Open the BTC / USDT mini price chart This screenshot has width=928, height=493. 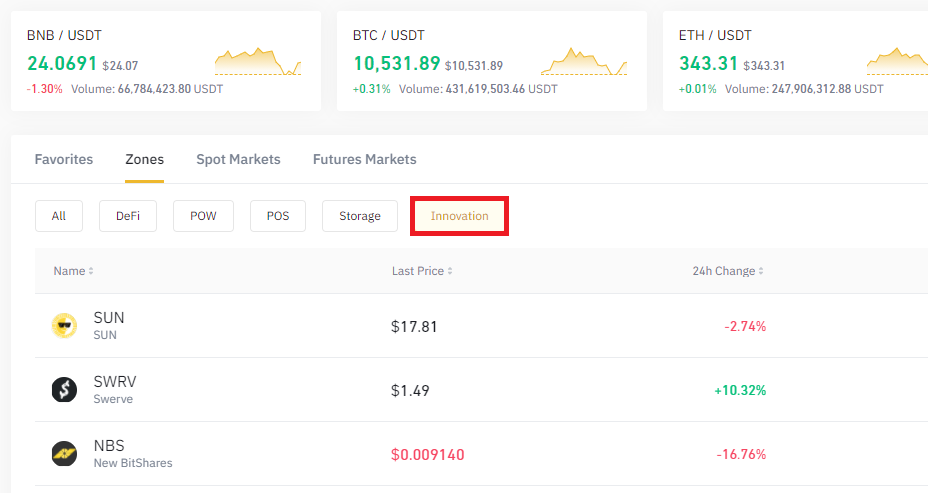coord(584,62)
